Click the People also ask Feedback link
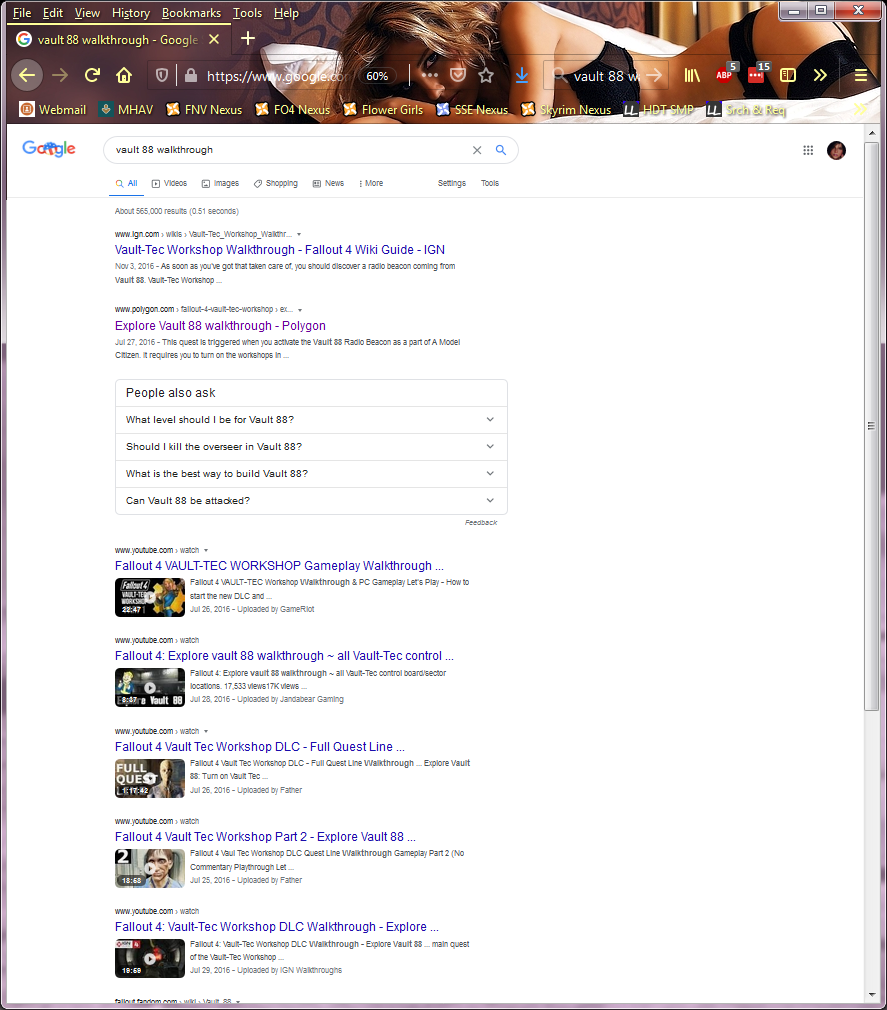887x1010 pixels. [481, 522]
